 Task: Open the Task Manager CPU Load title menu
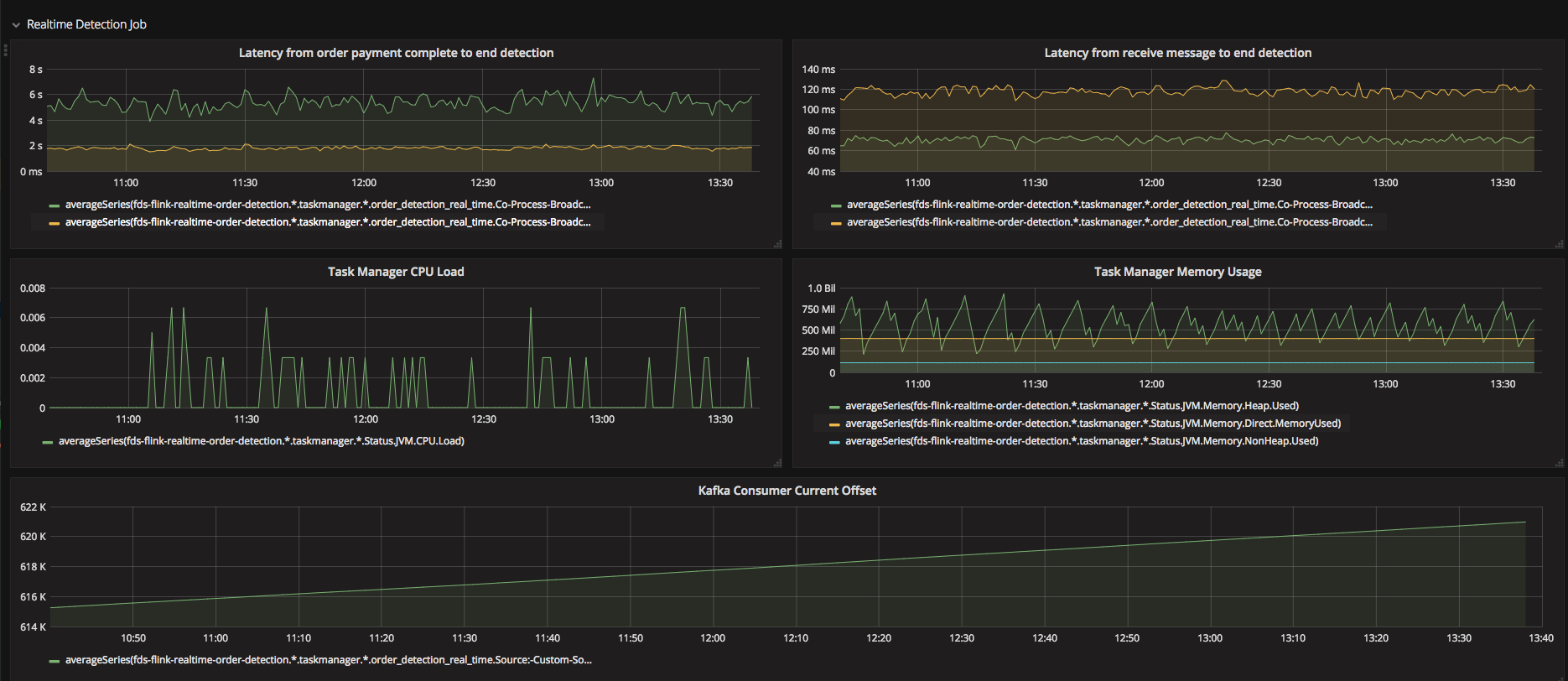[396, 272]
